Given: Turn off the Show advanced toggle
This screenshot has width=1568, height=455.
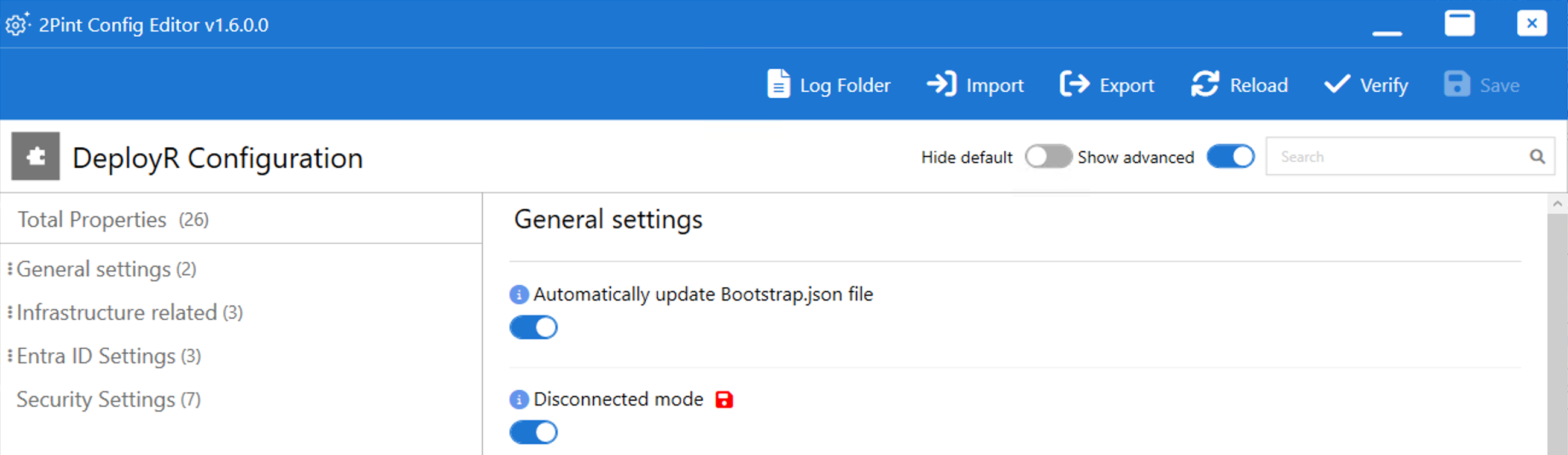Looking at the screenshot, I should [1230, 157].
